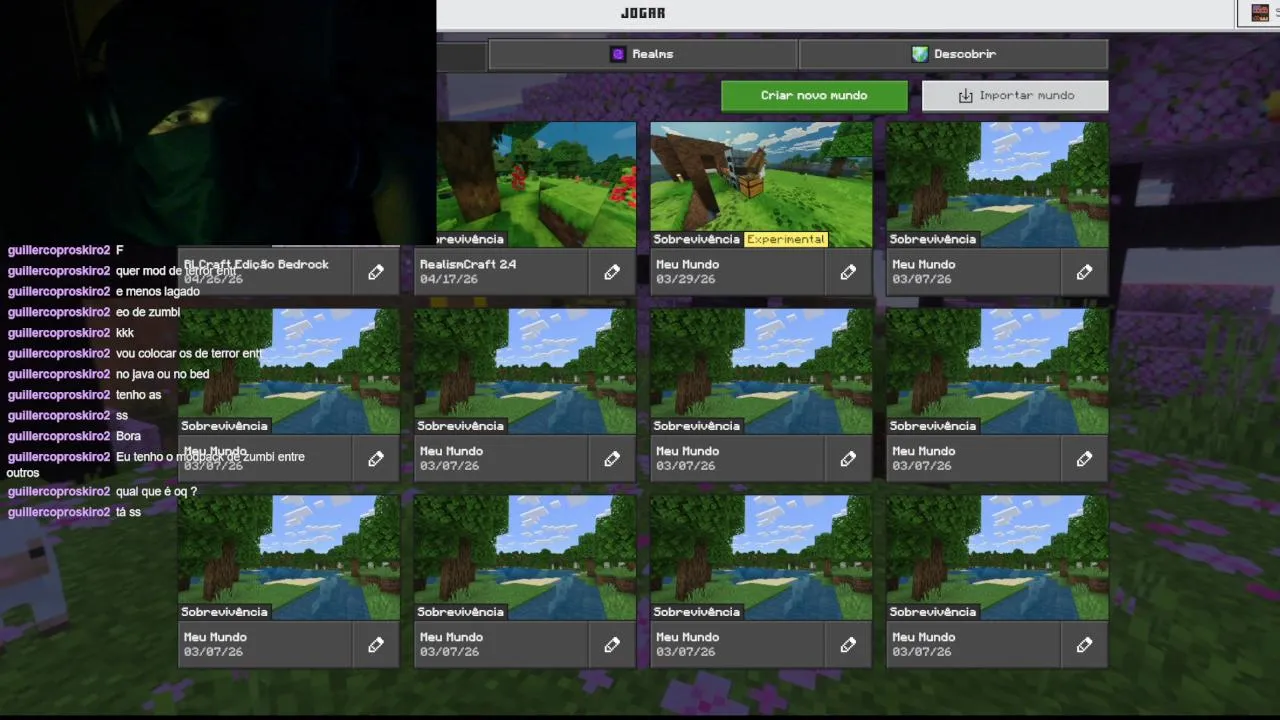Click chat message 'tenho as'
Viewport: 1280px width, 720px height.
tap(138, 395)
